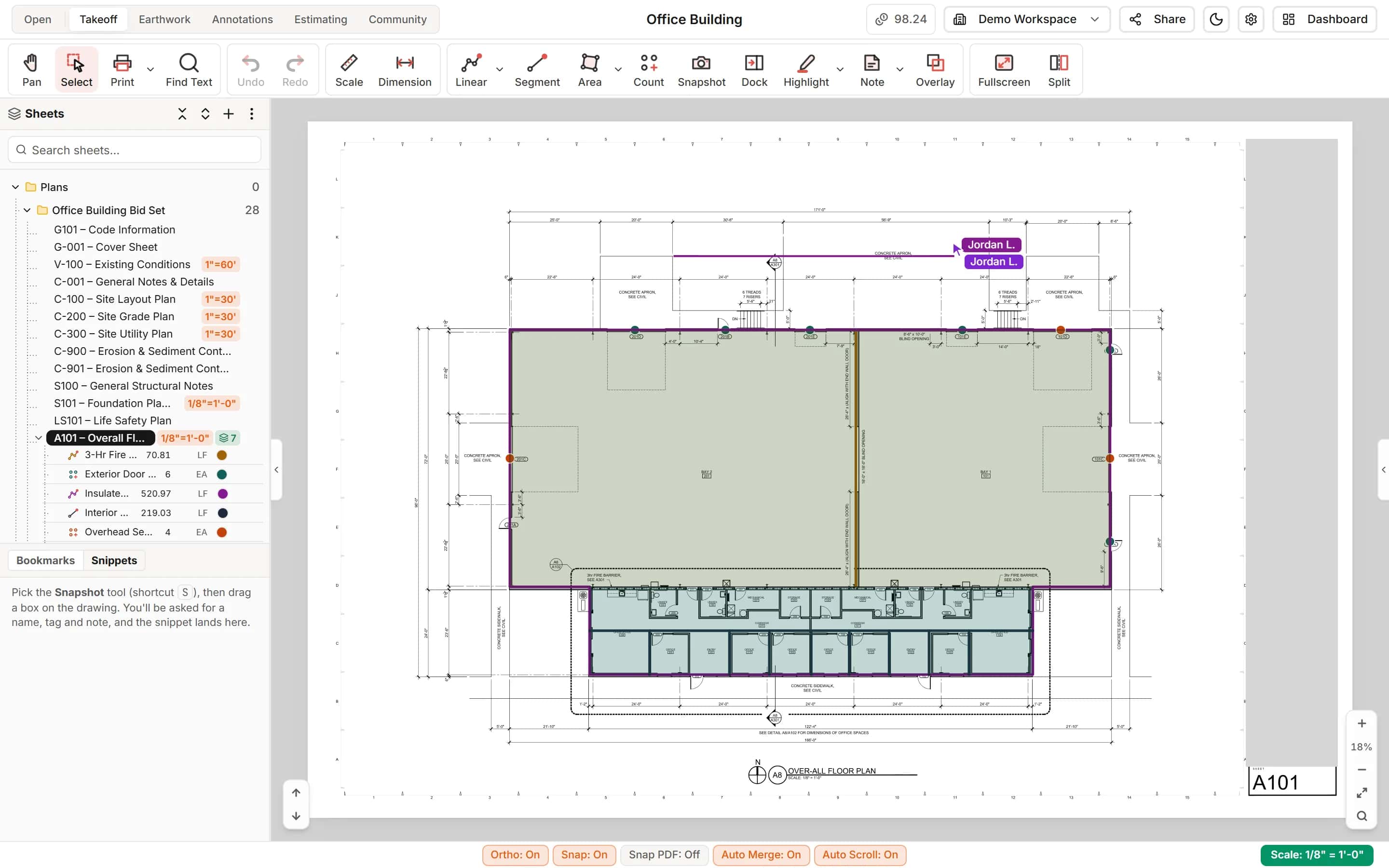Switch to the Earthwork tab
The image size is (1389, 868).
(x=164, y=19)
